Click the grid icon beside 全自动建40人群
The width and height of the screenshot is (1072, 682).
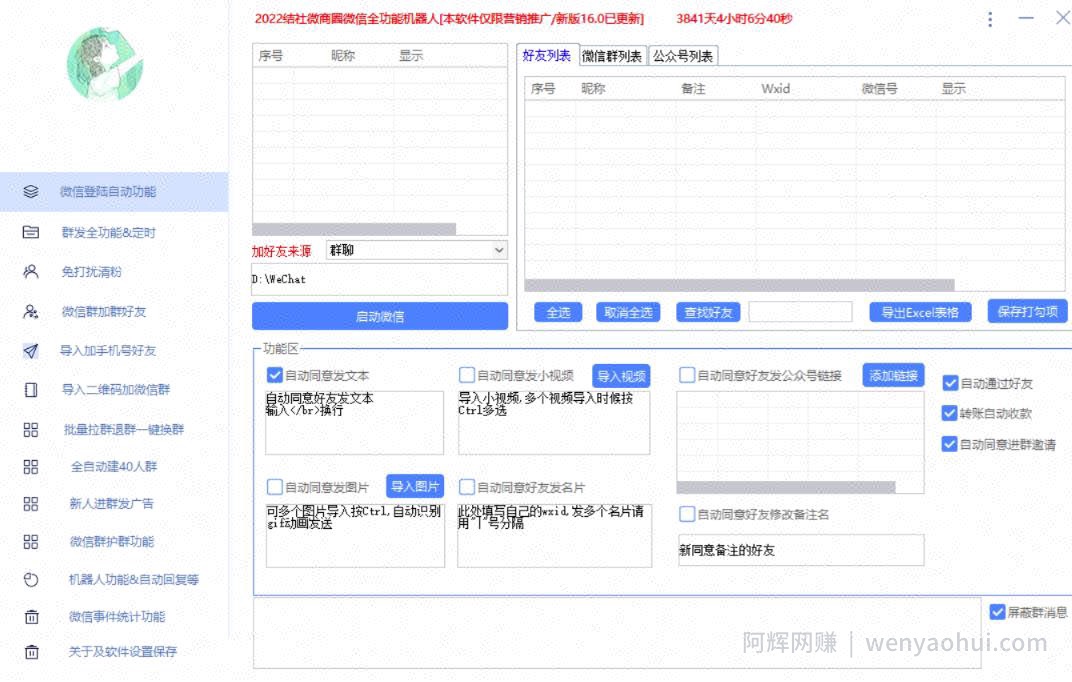pyautogui.click(x=31, y=467)
